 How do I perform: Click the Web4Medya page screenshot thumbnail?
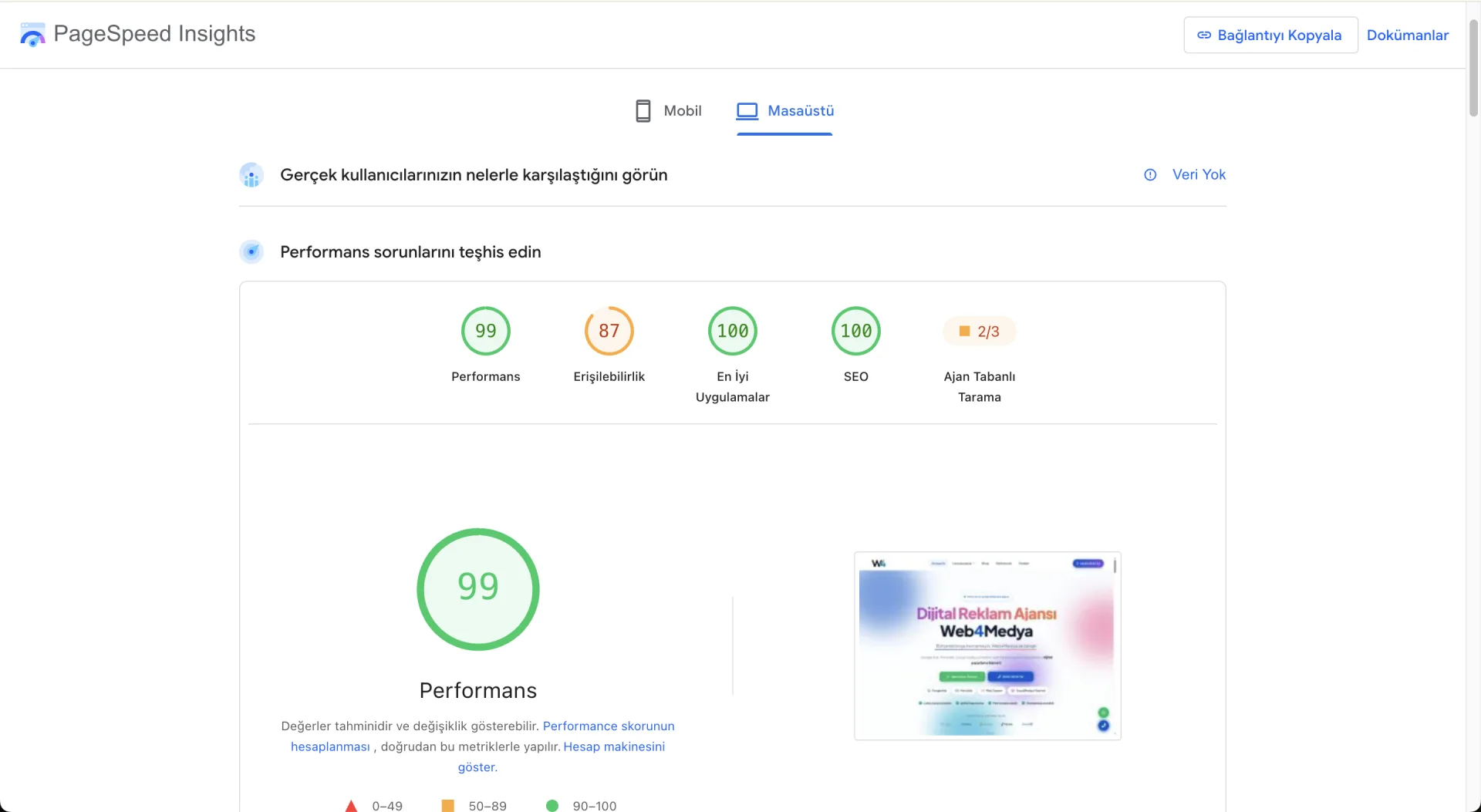click(x=987, y=646)
